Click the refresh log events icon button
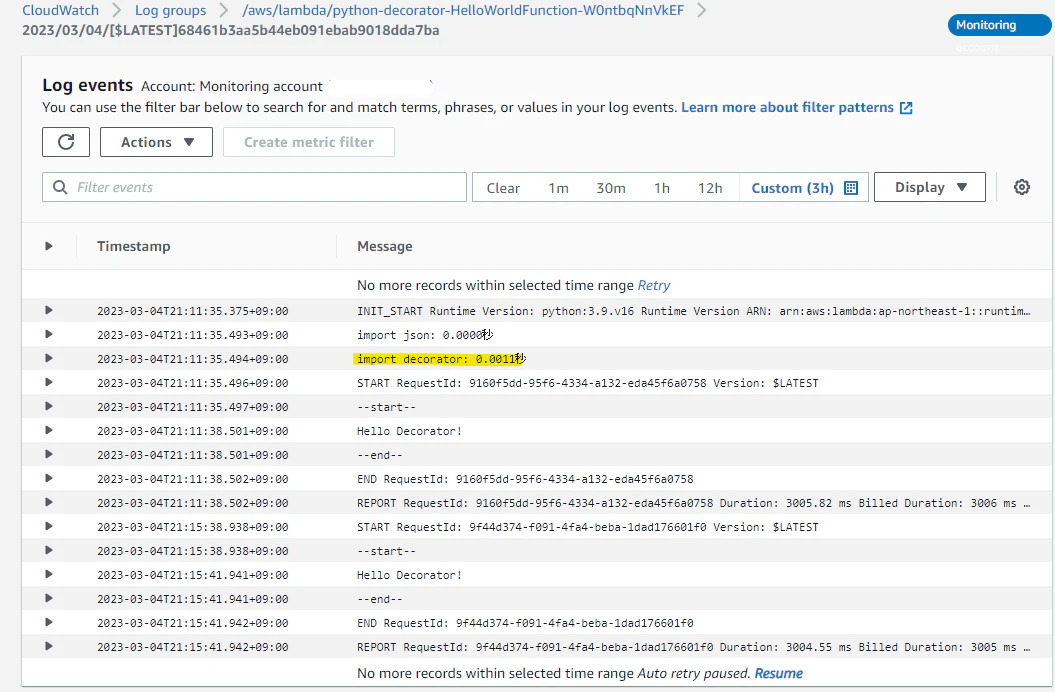1055x692 pixels. pos(66,142)
